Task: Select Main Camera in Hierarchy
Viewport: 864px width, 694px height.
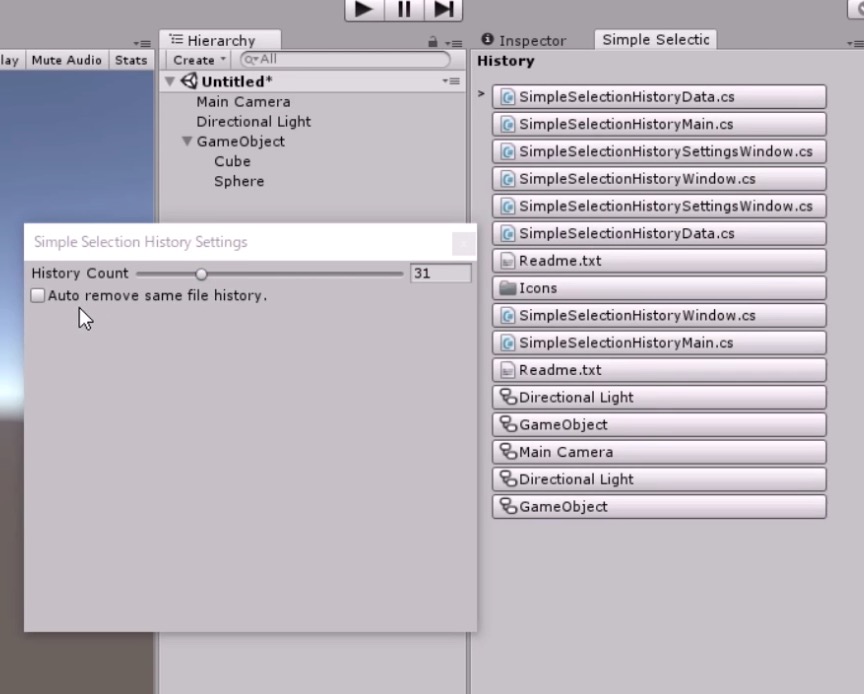Action: tap(243, 102)
